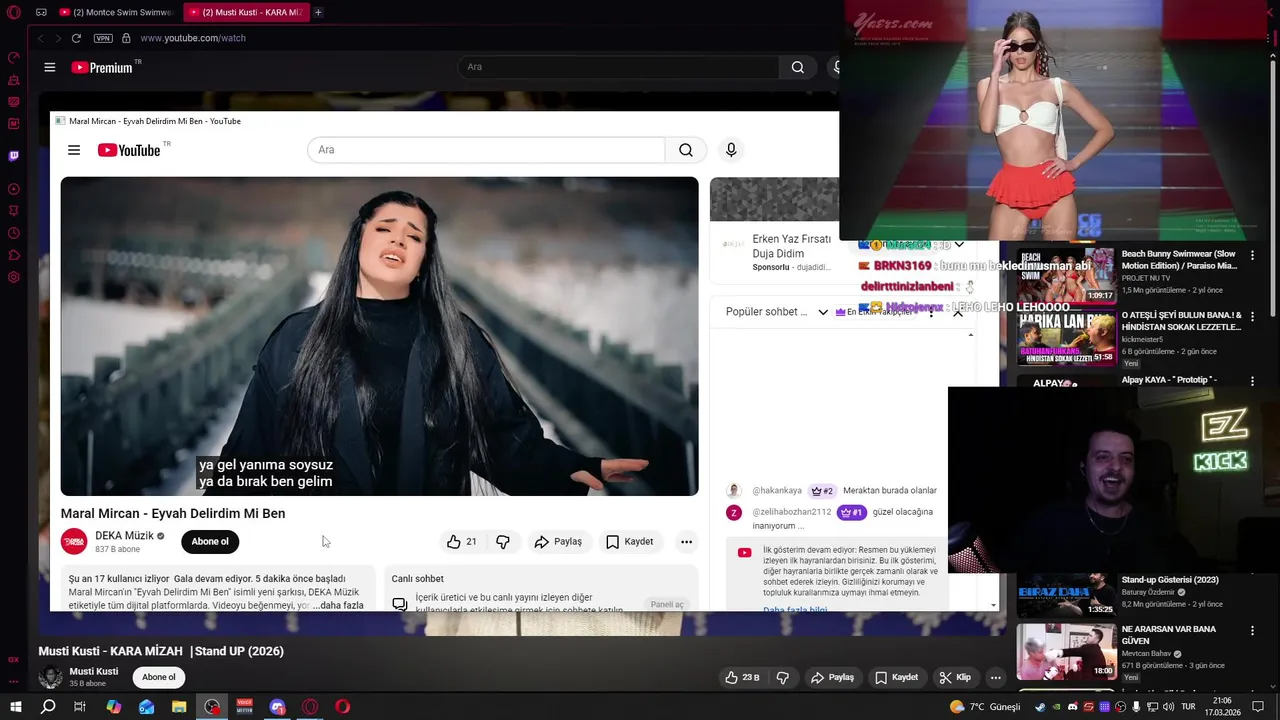This screenshot has height=720, width=1280.
Task: Open the Windows Start menu
Action: point(15,706)
